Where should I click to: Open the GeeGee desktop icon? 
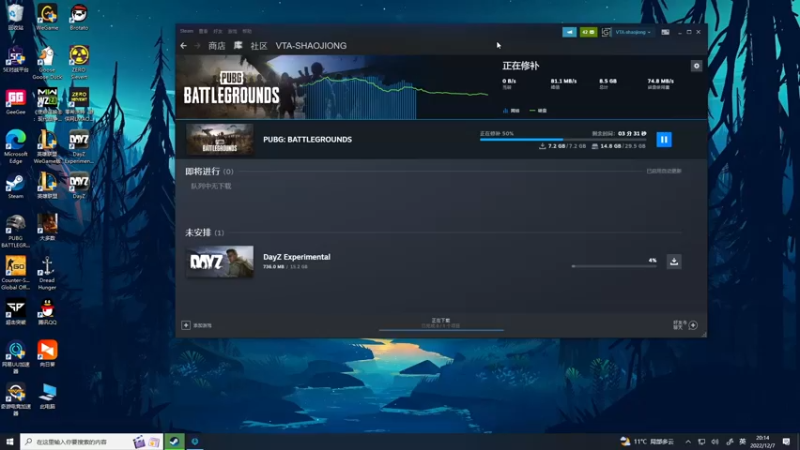click(15, 102)
